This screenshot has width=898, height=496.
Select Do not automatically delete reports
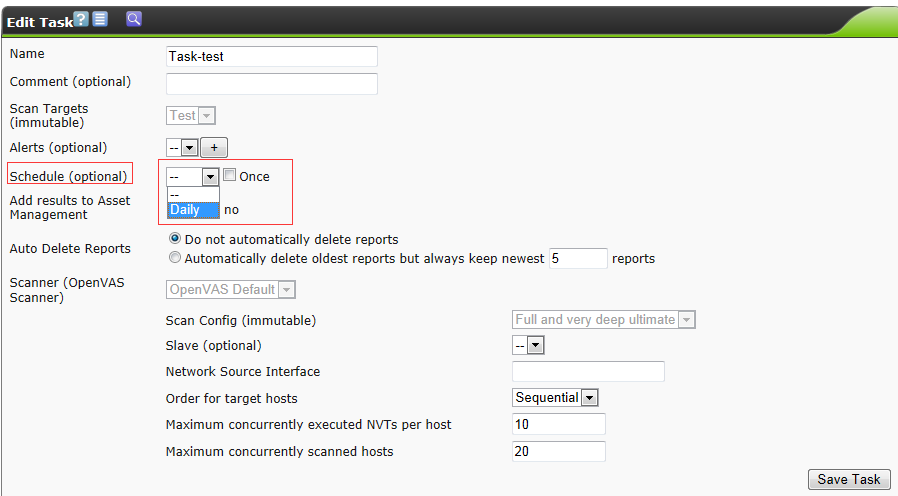click(x=176, y=239)
